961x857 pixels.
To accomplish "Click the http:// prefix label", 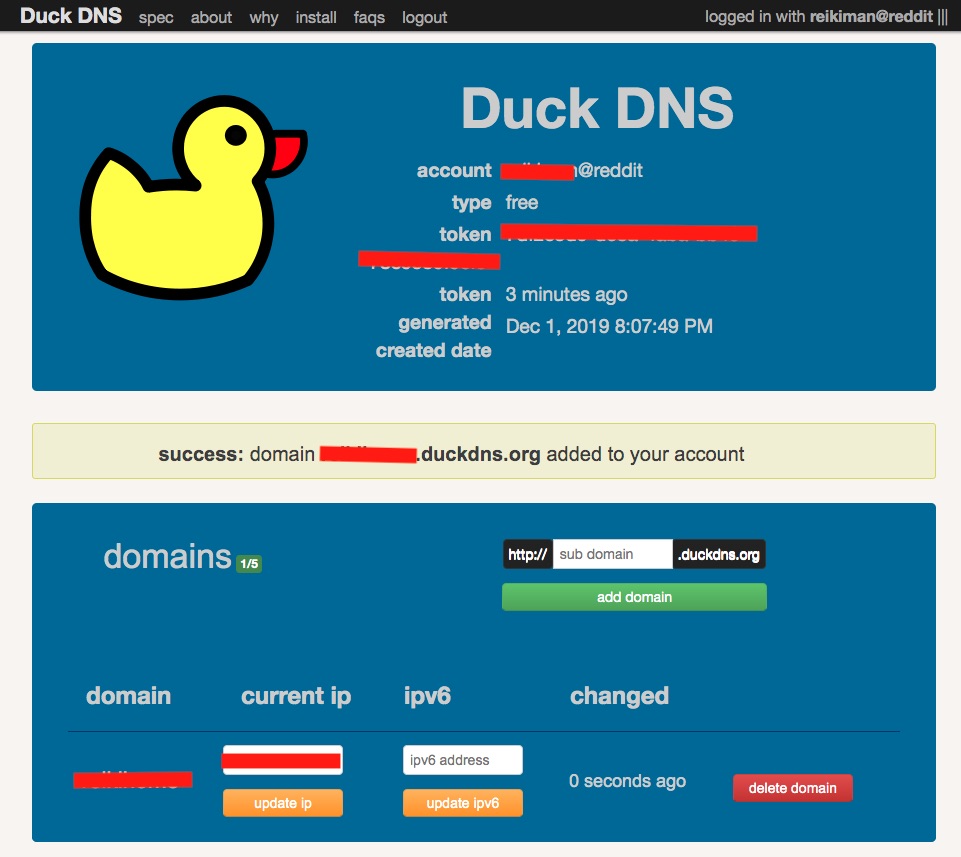I will pyautogui.click(x=528, y=554).
